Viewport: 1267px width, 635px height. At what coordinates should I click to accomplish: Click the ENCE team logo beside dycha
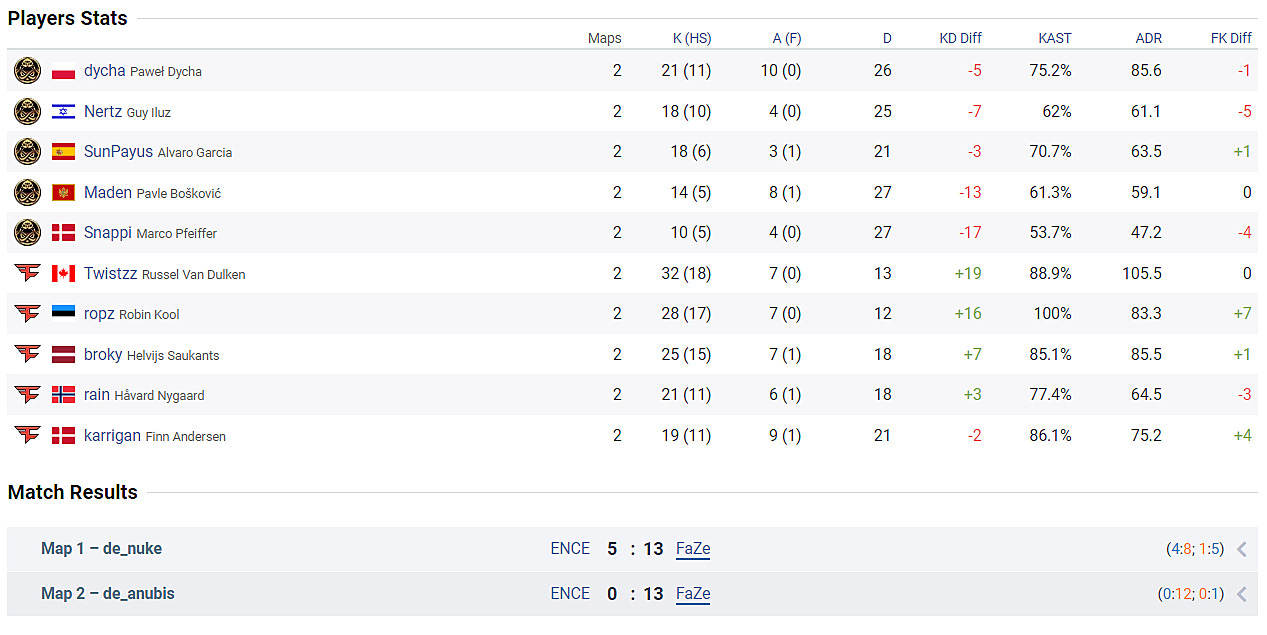coord(27,70)
